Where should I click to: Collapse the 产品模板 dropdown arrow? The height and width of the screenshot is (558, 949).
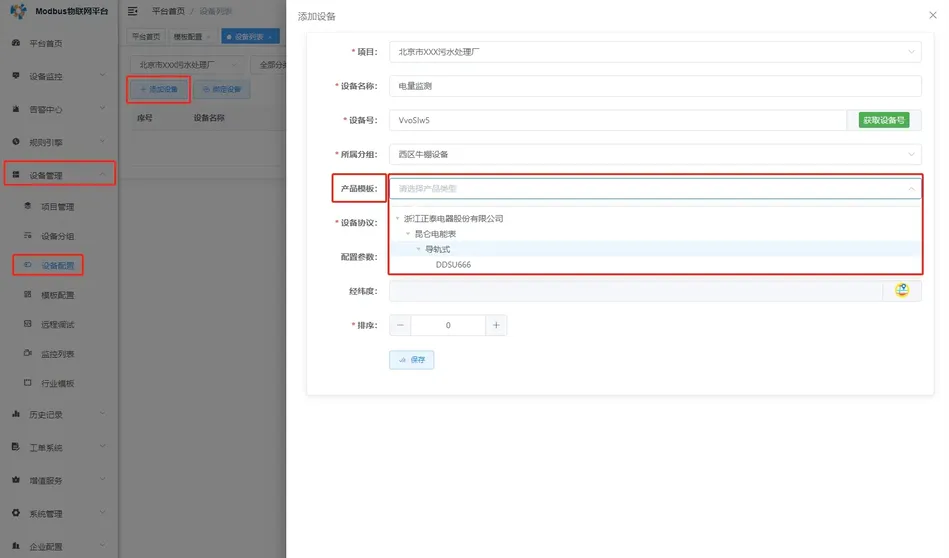910,188
